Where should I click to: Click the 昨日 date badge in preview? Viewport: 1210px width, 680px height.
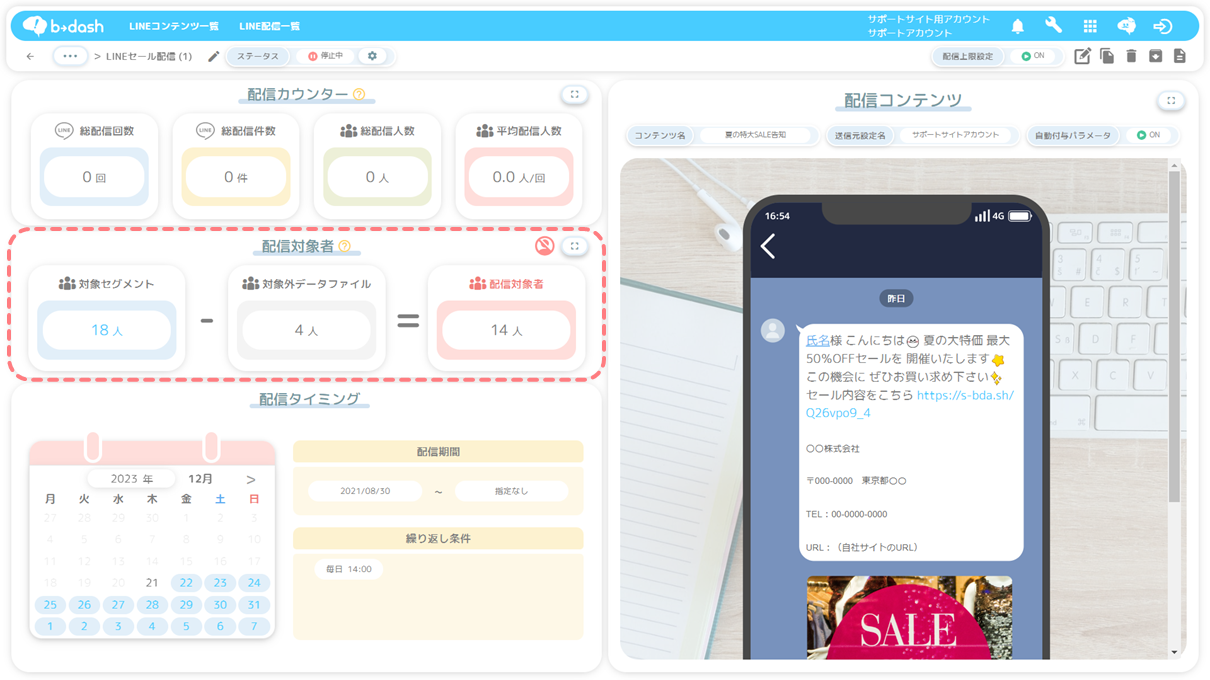pyautogui.click(x=896, y=299)
